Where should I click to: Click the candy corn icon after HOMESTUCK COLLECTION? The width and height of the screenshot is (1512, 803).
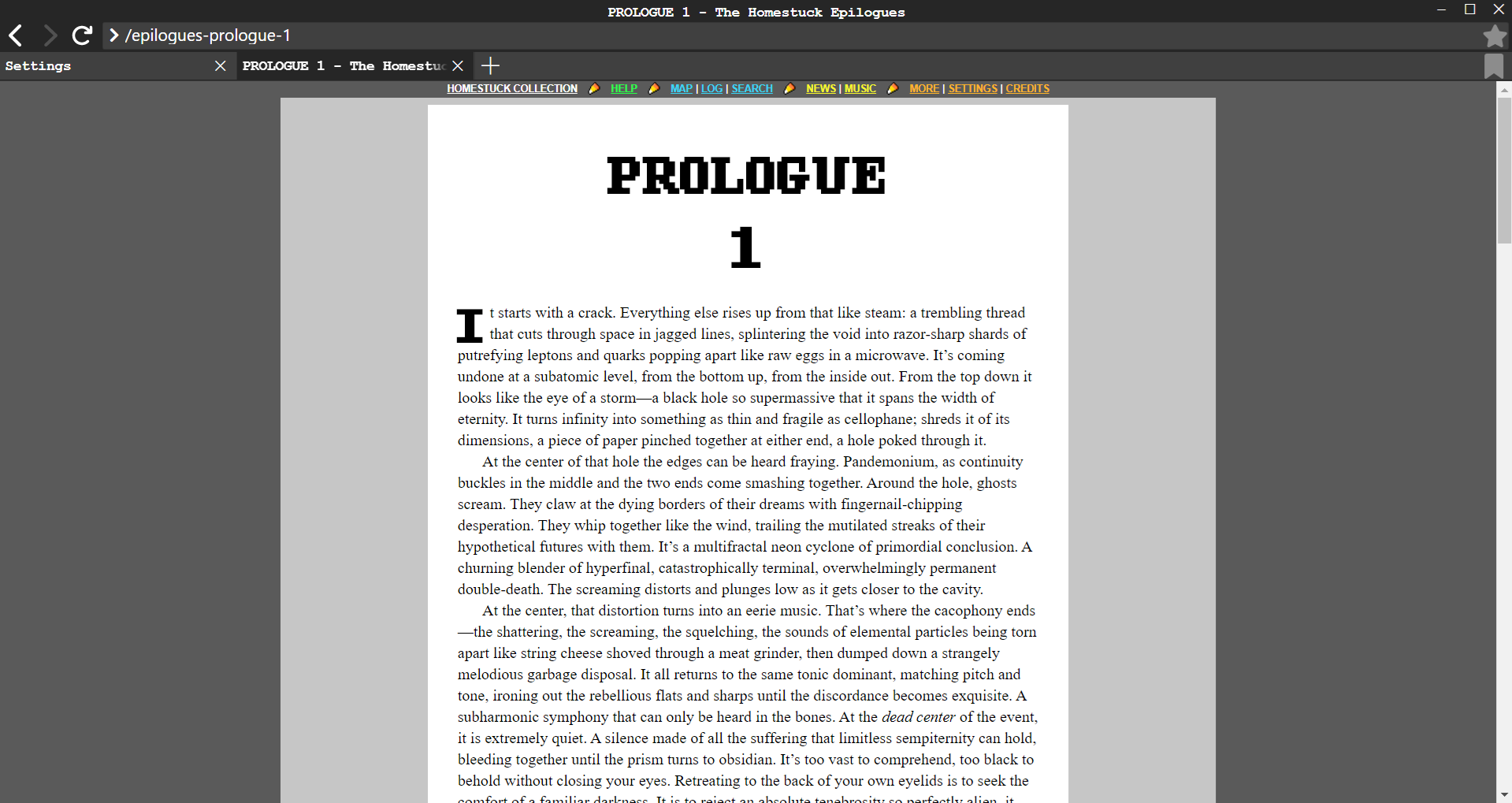click(594, 89)
